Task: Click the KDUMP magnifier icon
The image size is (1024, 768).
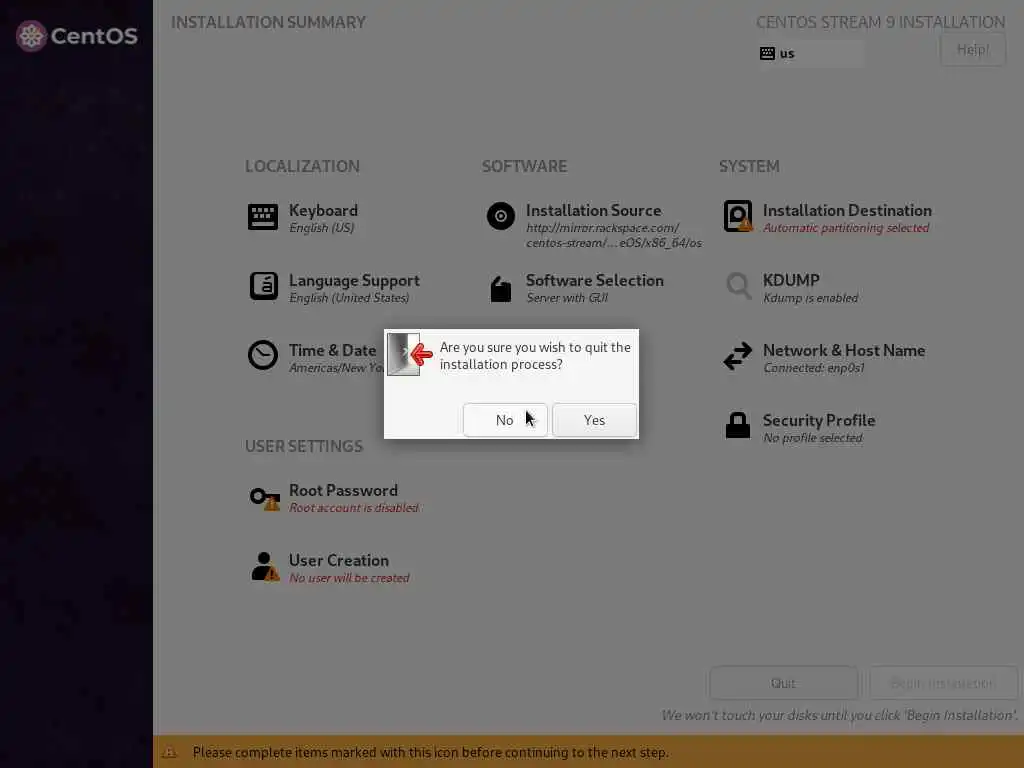Action: pyautogui.click(x=739, y=286)
